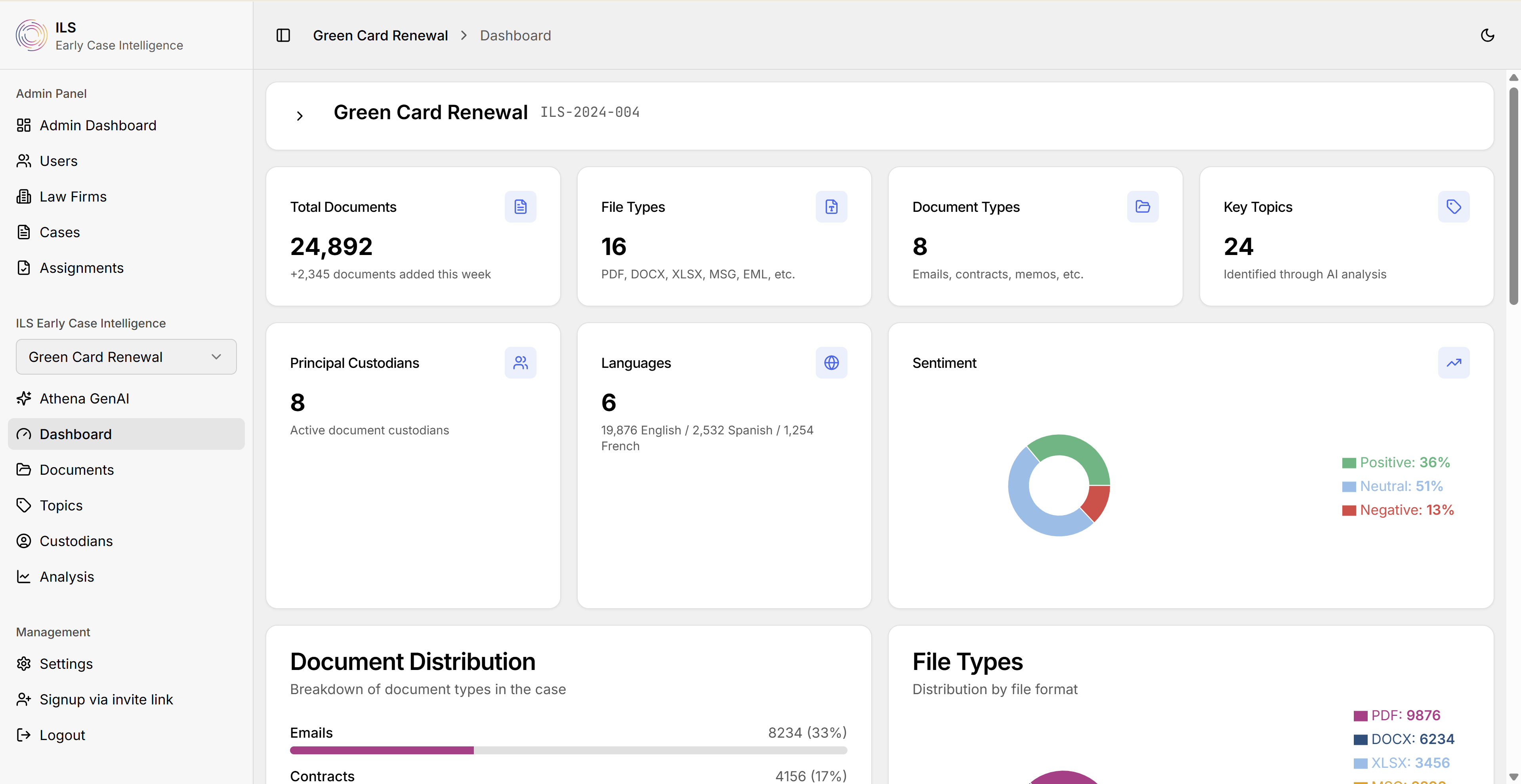Viewport: 1521px width, 784px height.
Task: Click the File Types card icon
Action: [831, 206]
